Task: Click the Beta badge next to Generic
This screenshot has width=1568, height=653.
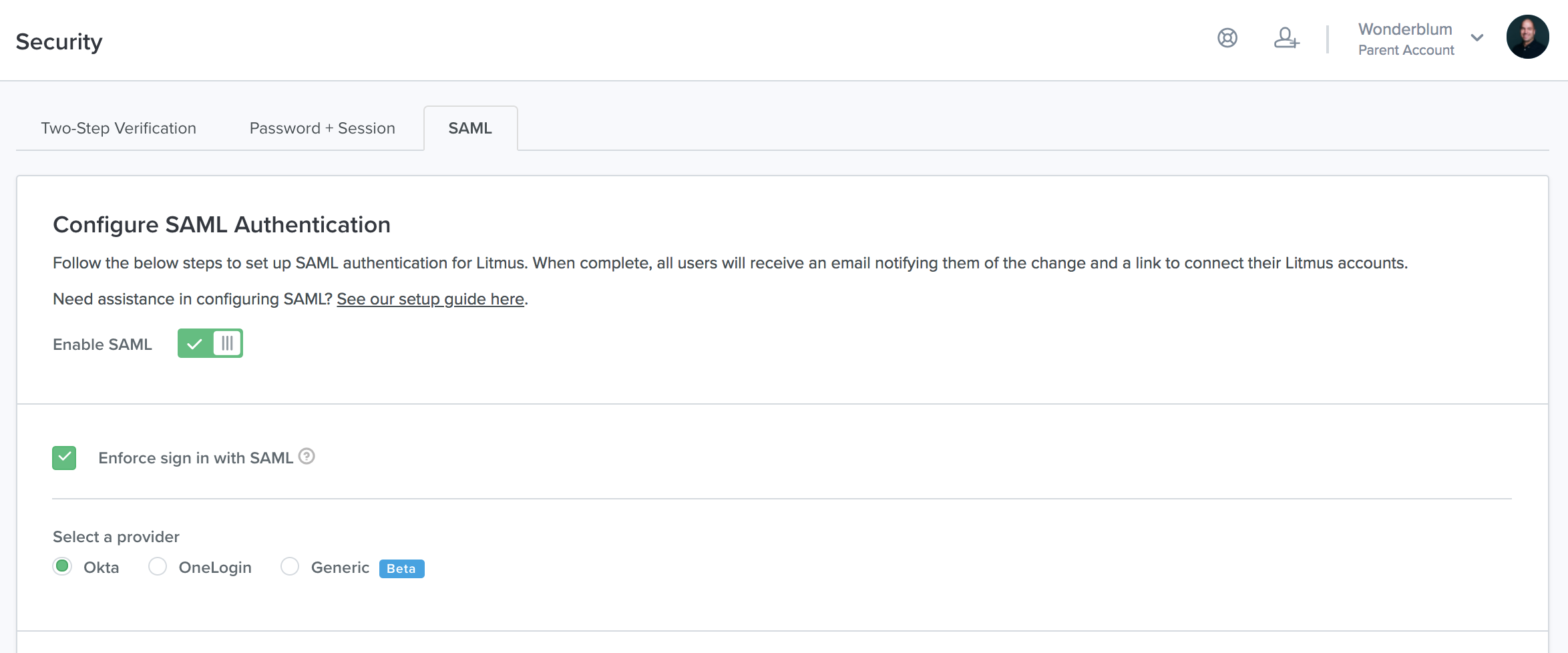Action: (x=401, y=568)
